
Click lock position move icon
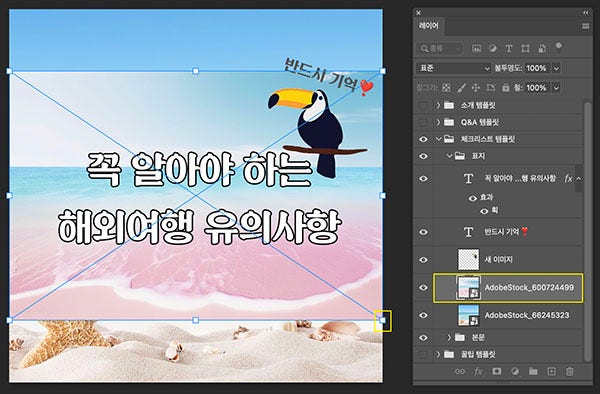click(476, 88)
